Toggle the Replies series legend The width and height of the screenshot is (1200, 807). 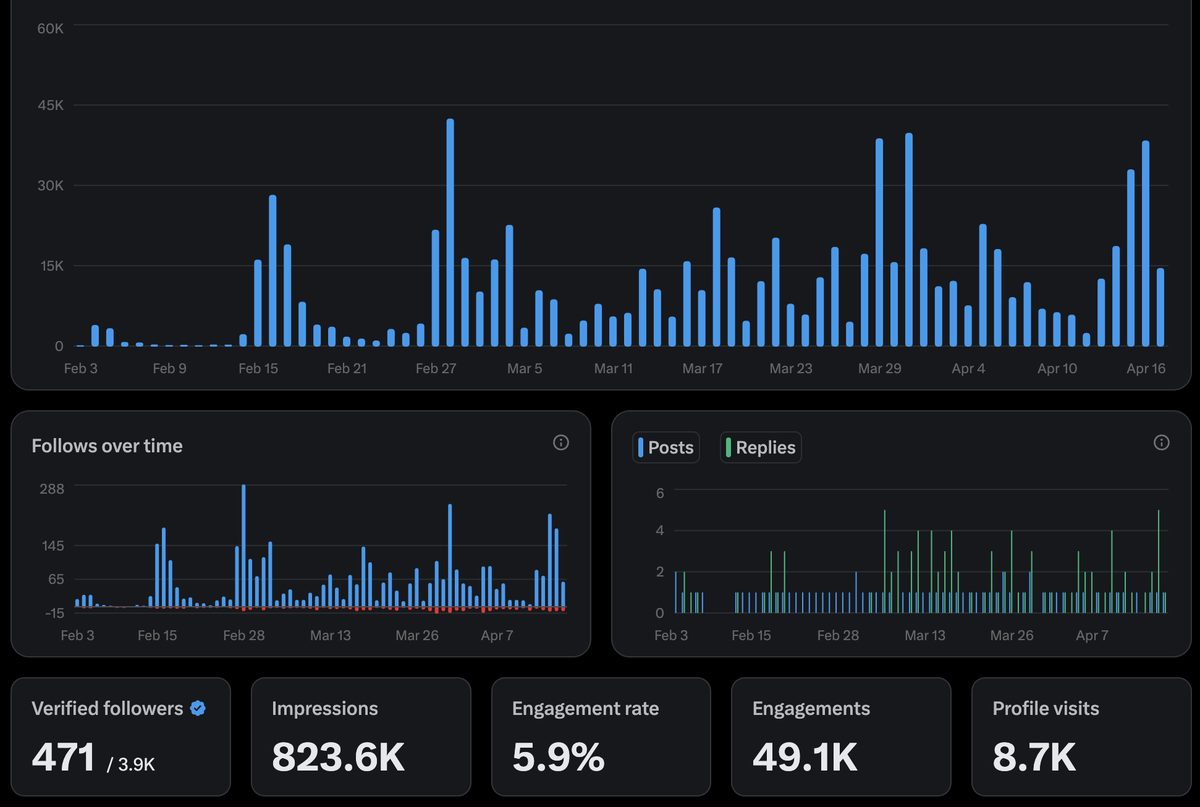(761, 447)
